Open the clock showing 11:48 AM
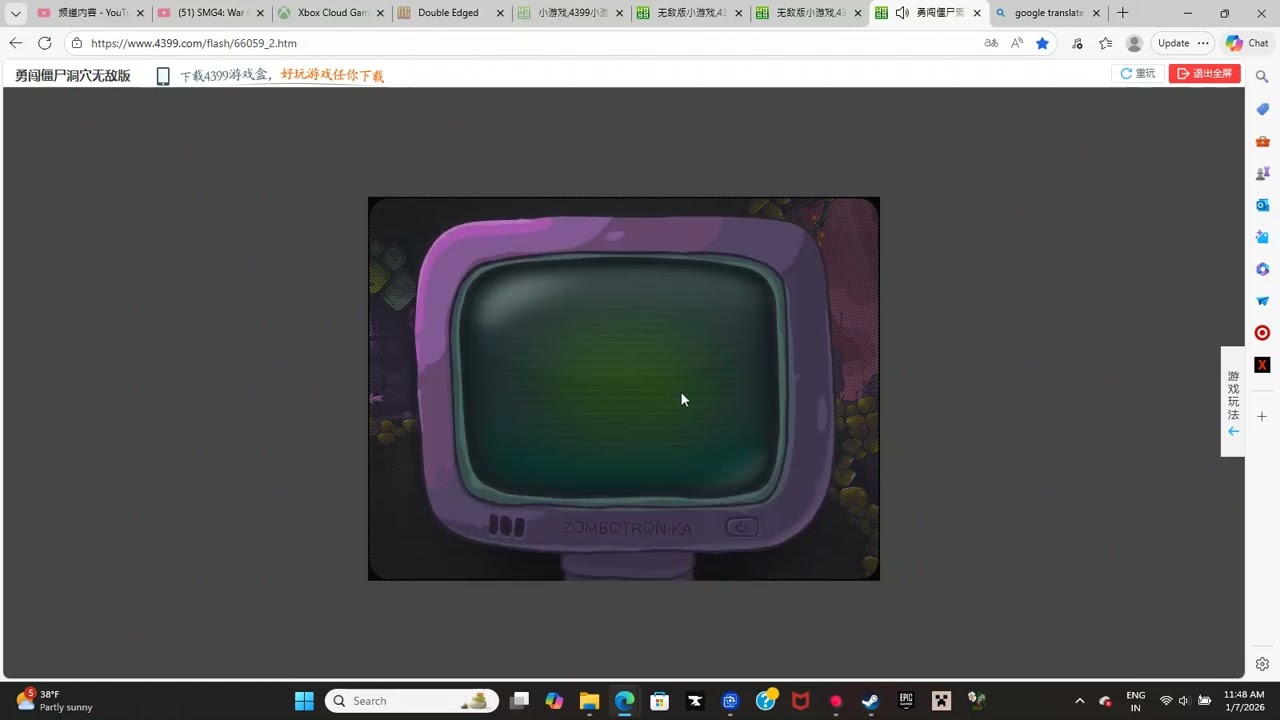 pos(1244,700)
